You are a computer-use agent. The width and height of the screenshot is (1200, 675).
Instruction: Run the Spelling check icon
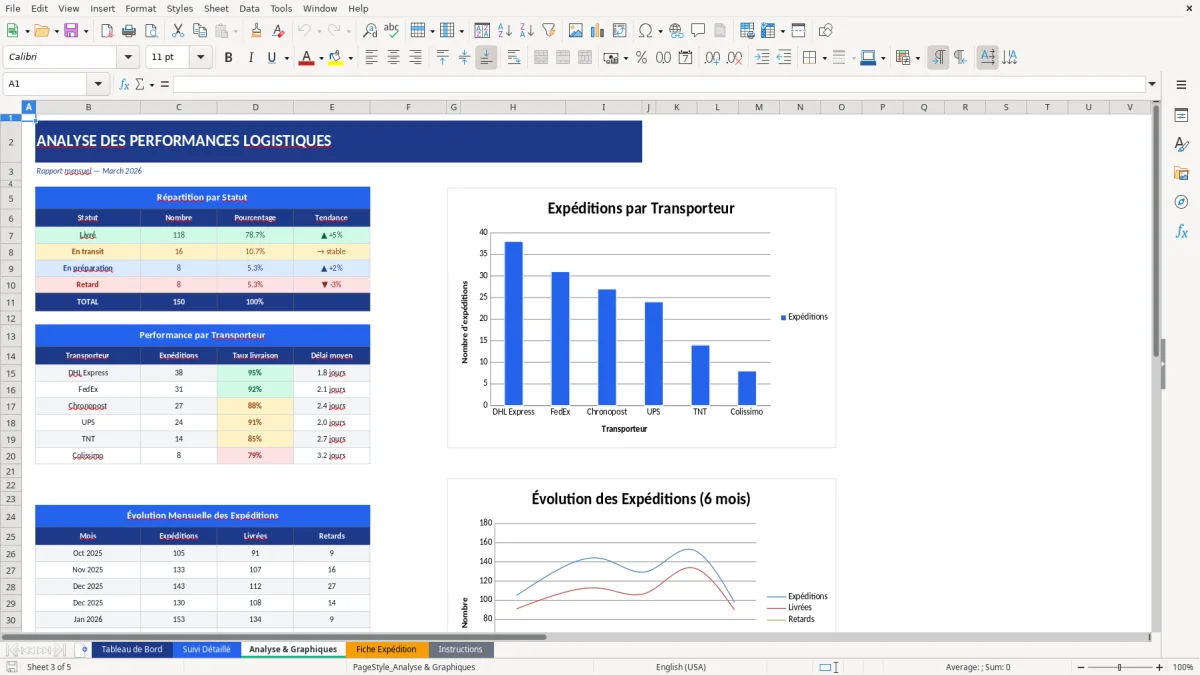[x=391, y=31]
